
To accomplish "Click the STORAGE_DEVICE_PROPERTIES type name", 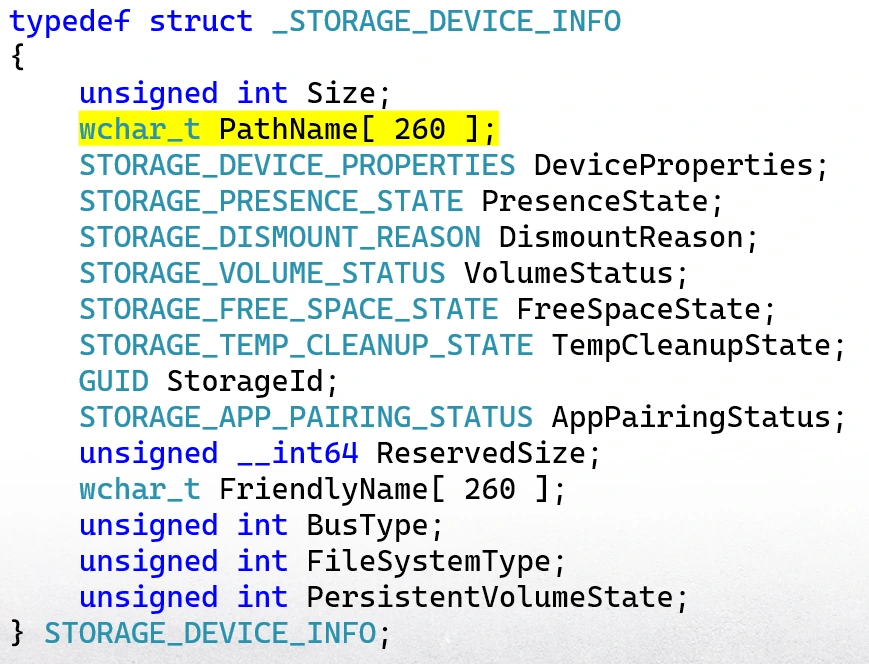I will (297, 165).
